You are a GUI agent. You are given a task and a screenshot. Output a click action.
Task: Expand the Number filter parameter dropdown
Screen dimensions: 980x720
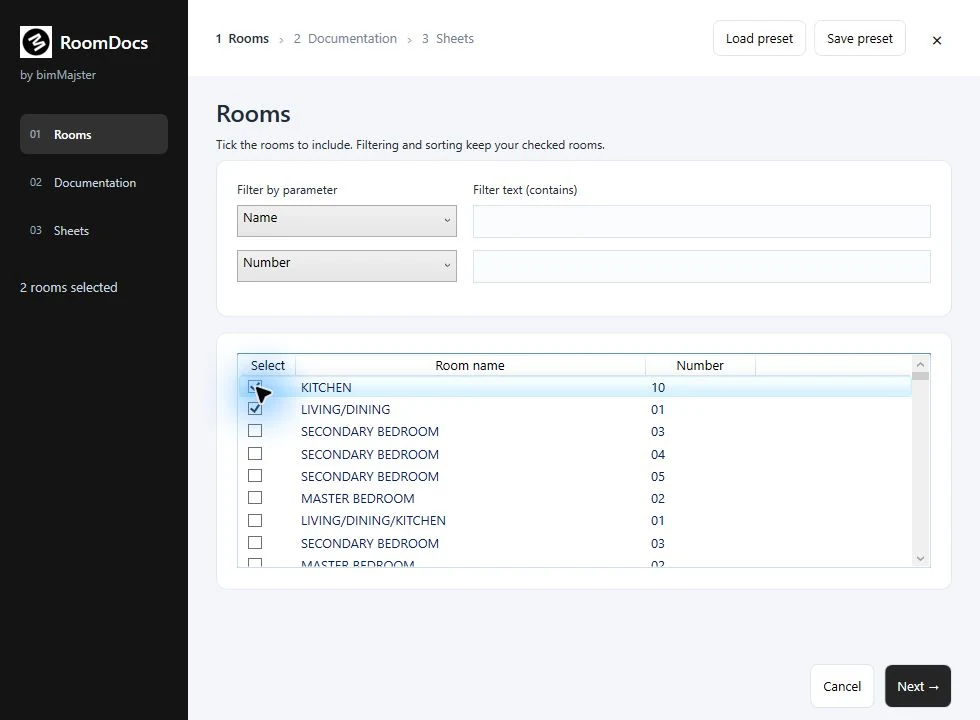point(347,266)
